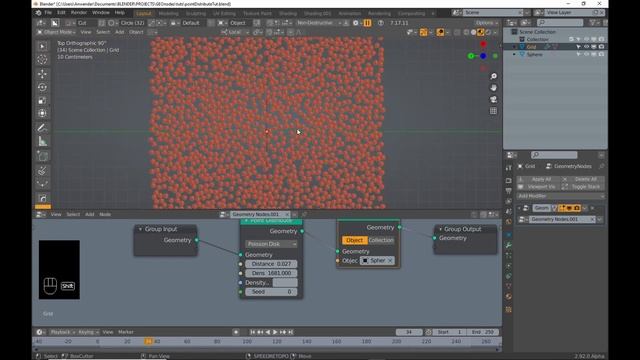
Task: Toggle eye visibility for Grid in outliner
Action: [x=586, y=47]
